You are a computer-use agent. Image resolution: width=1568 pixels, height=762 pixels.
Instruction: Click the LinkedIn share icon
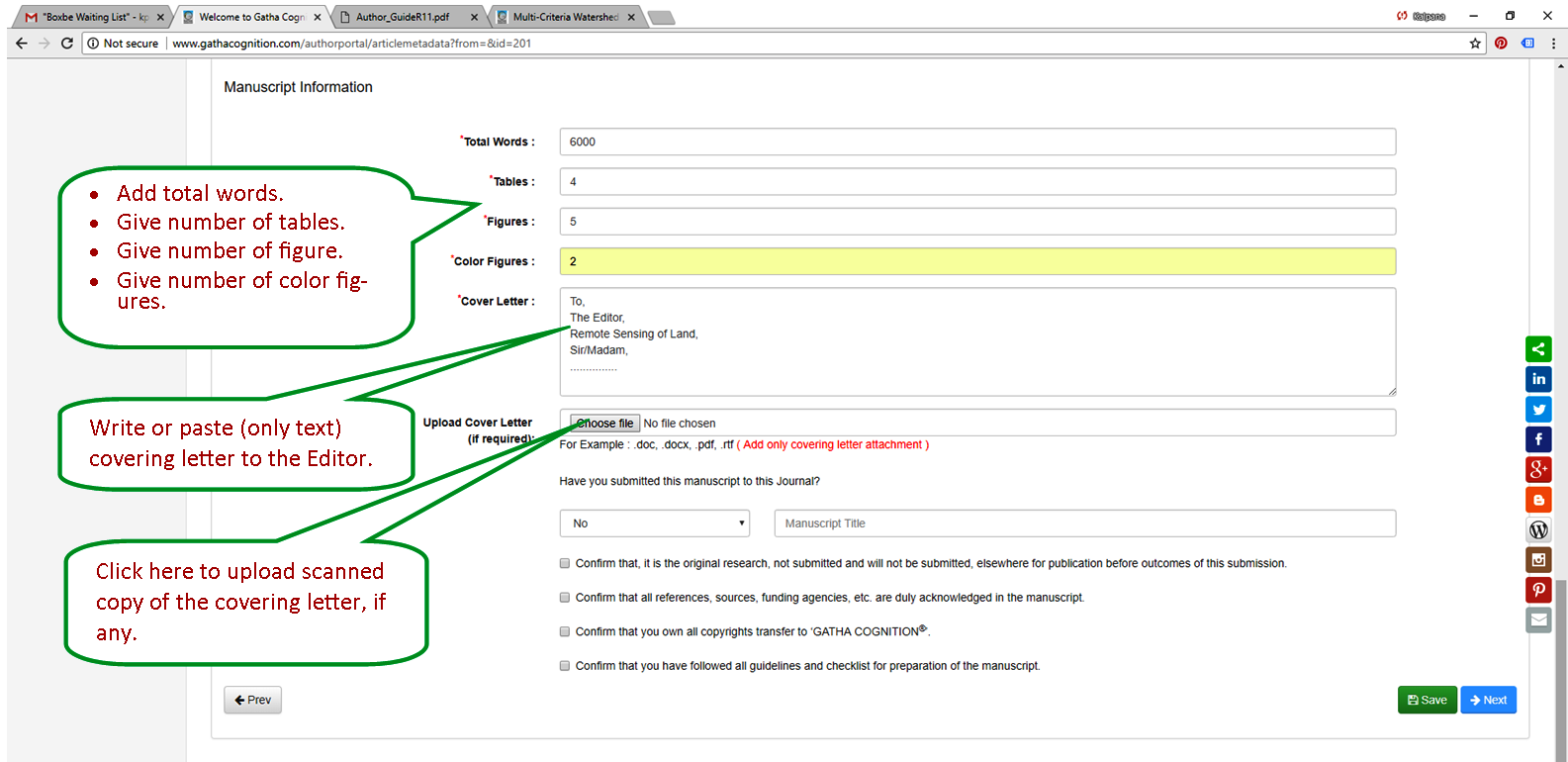pos(1538,379)
